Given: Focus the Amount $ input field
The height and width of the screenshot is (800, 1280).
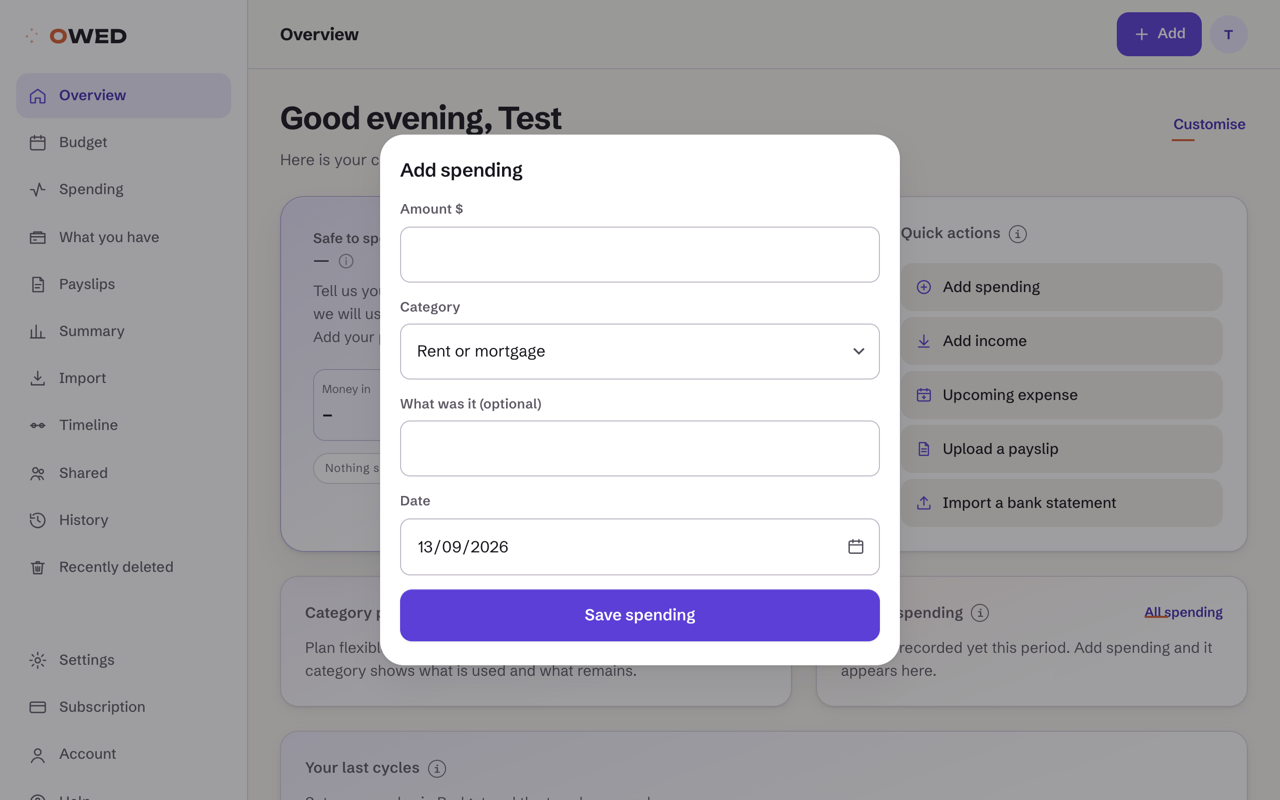Looking at the screenshot, I should click(x=640, y=254).
